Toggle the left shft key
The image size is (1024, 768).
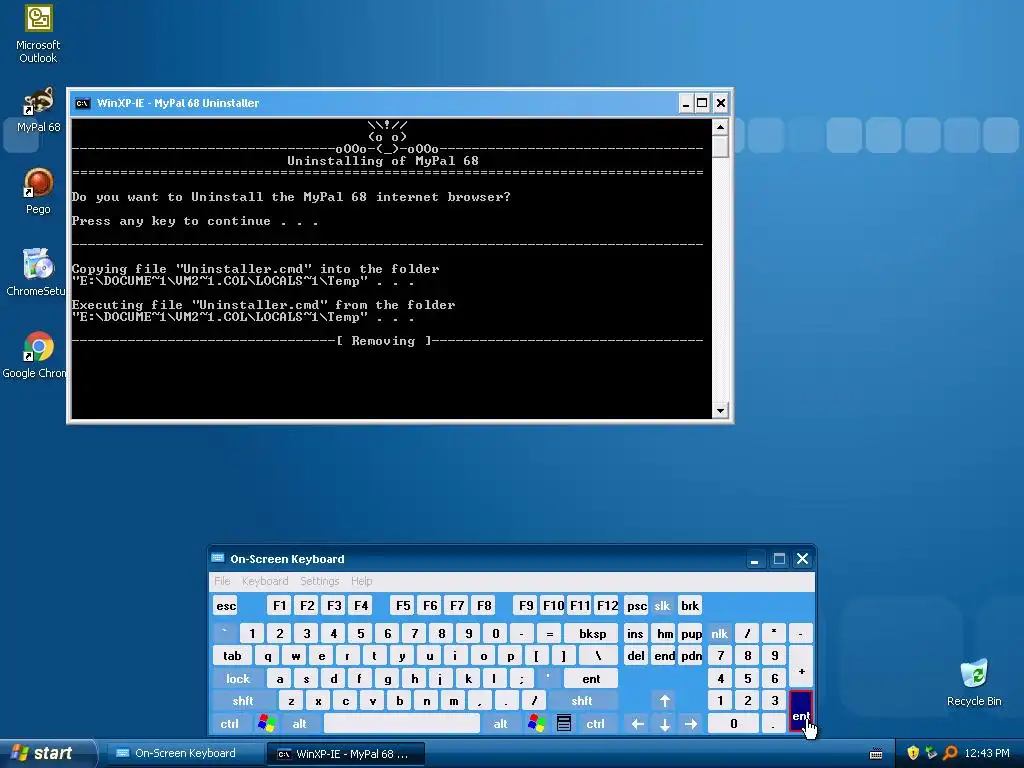[x=242, y=701]
